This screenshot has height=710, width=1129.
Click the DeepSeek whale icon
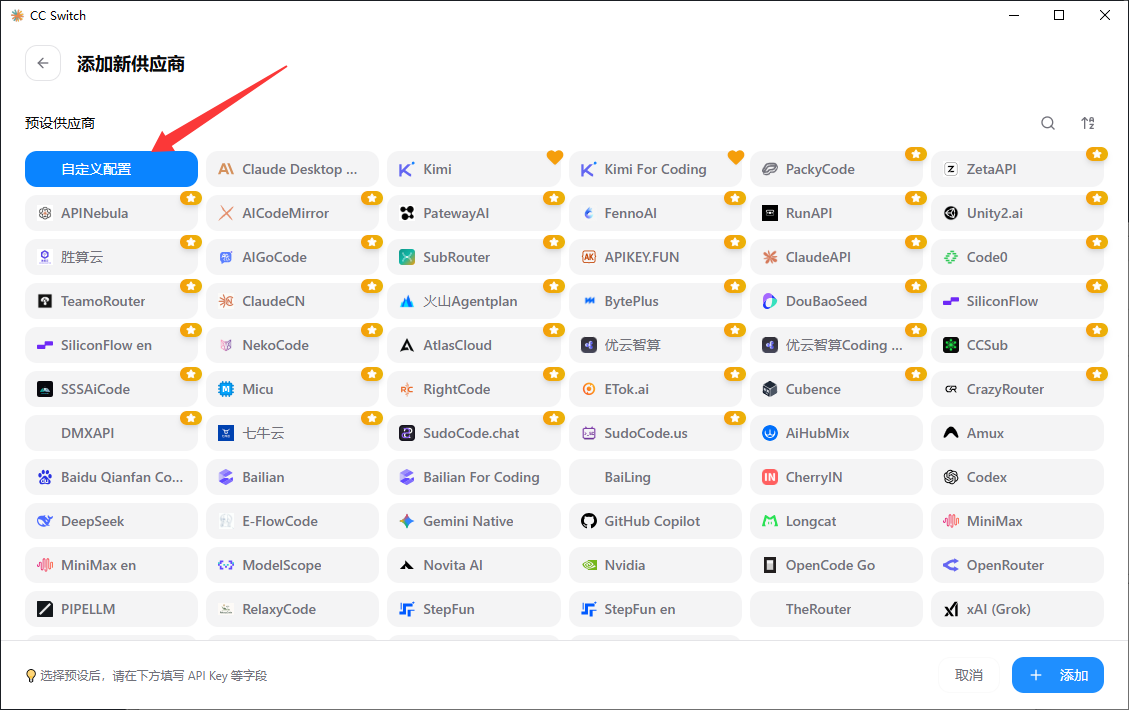pyautogui.click(x=45, y=521)
